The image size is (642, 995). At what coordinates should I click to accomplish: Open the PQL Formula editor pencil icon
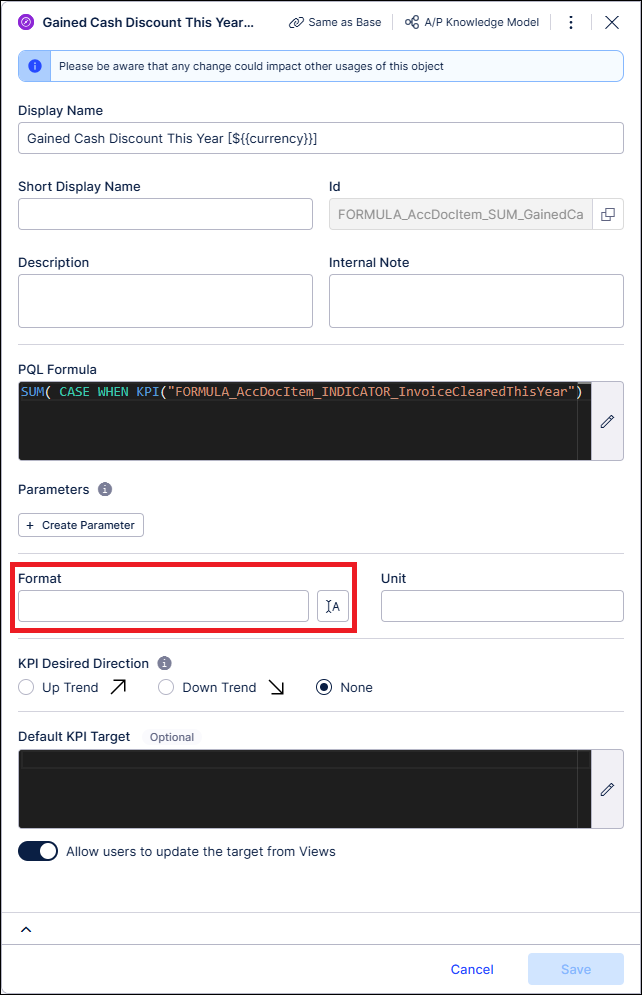click(607, 421)
